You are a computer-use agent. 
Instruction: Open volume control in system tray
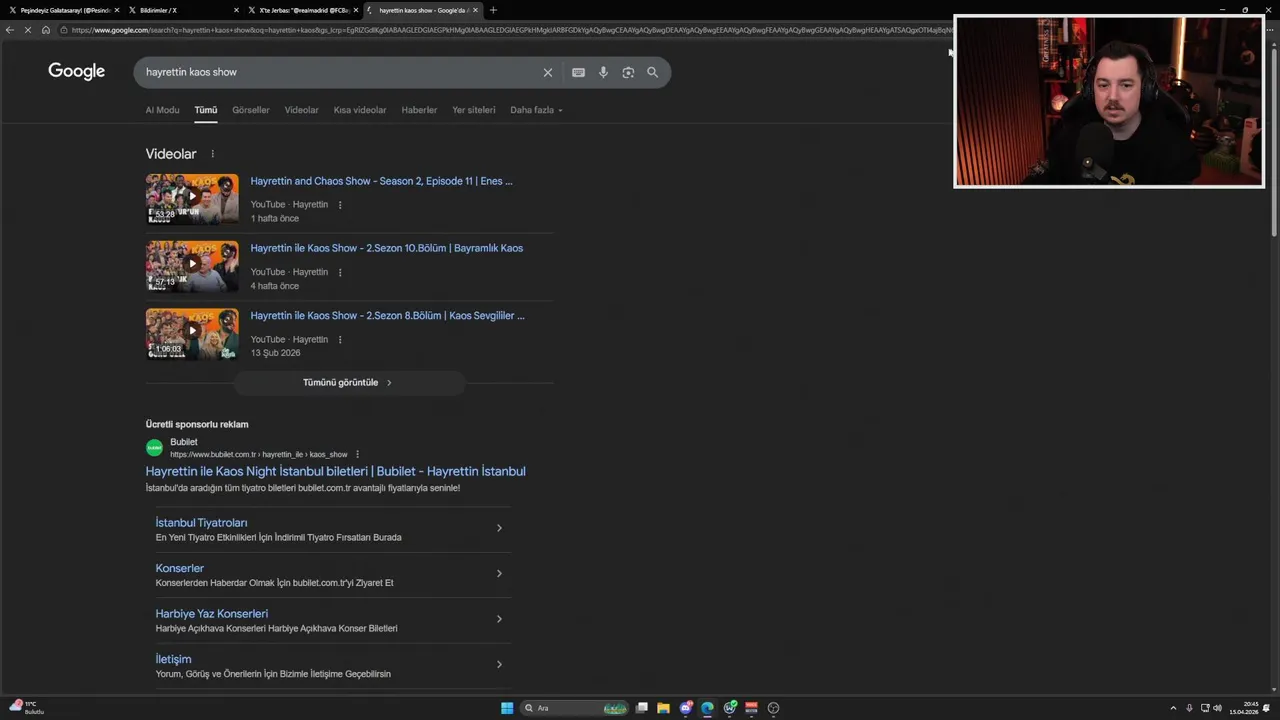1217,708
